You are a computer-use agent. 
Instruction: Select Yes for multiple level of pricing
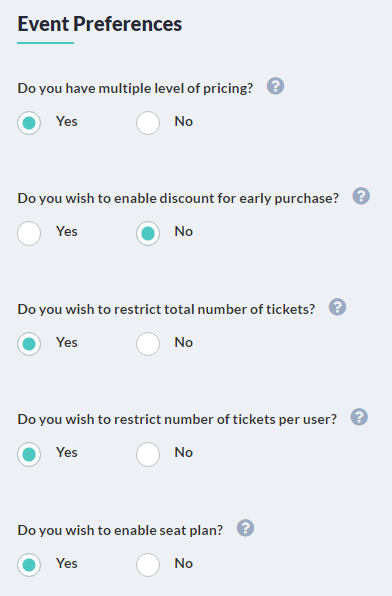(x=29, y=123)
